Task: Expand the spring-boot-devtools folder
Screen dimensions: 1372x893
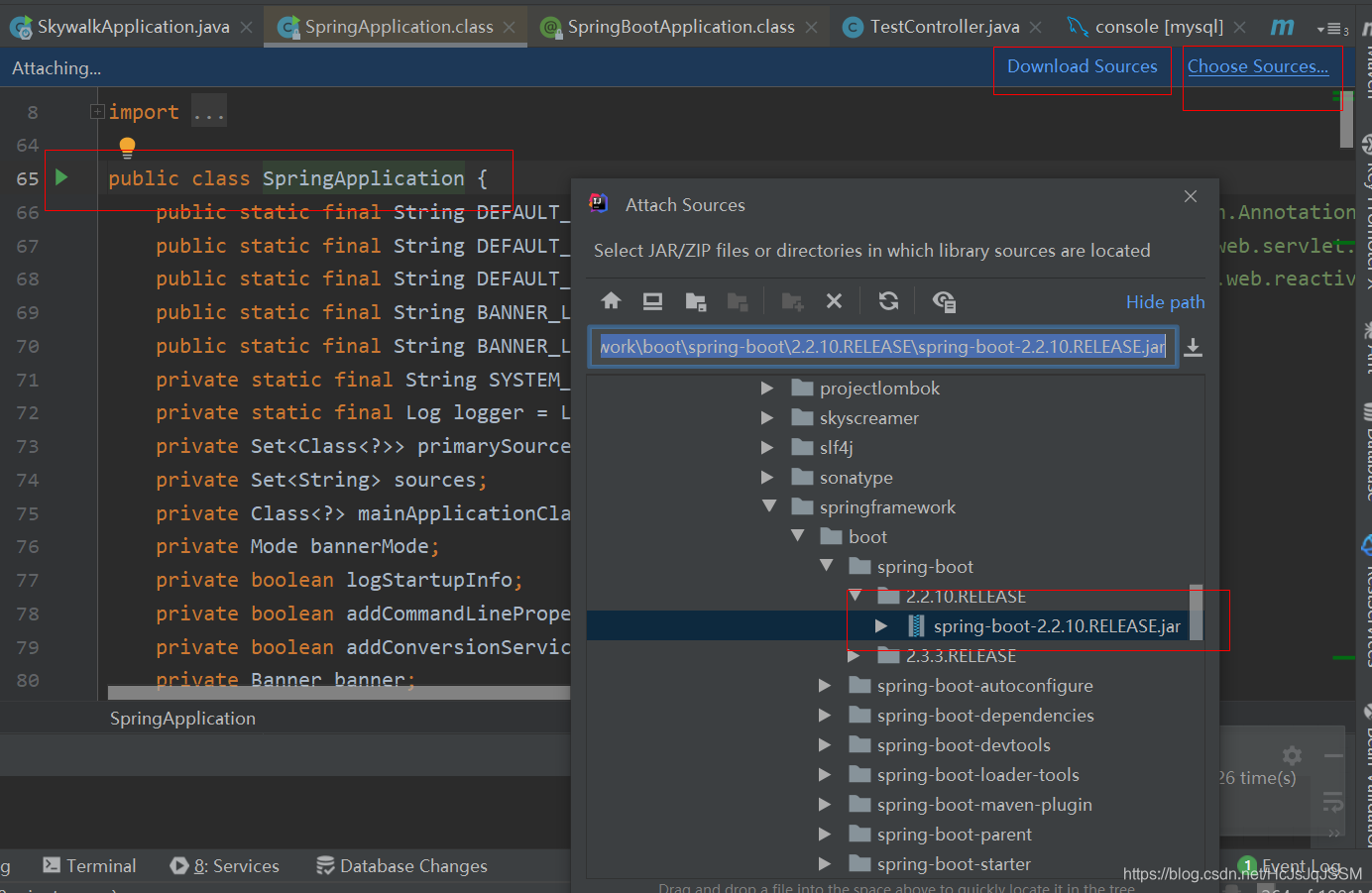Action: pyautogui.click(x=825, y=745)
